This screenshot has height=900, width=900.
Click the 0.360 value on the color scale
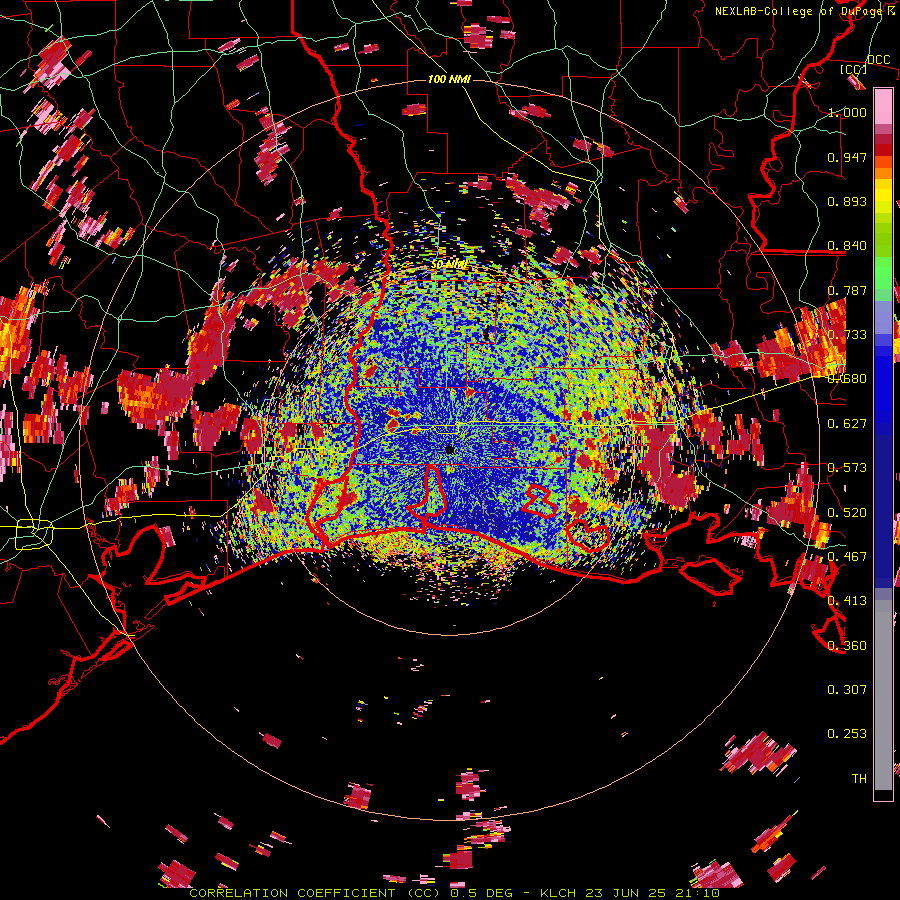pos(847,645)
